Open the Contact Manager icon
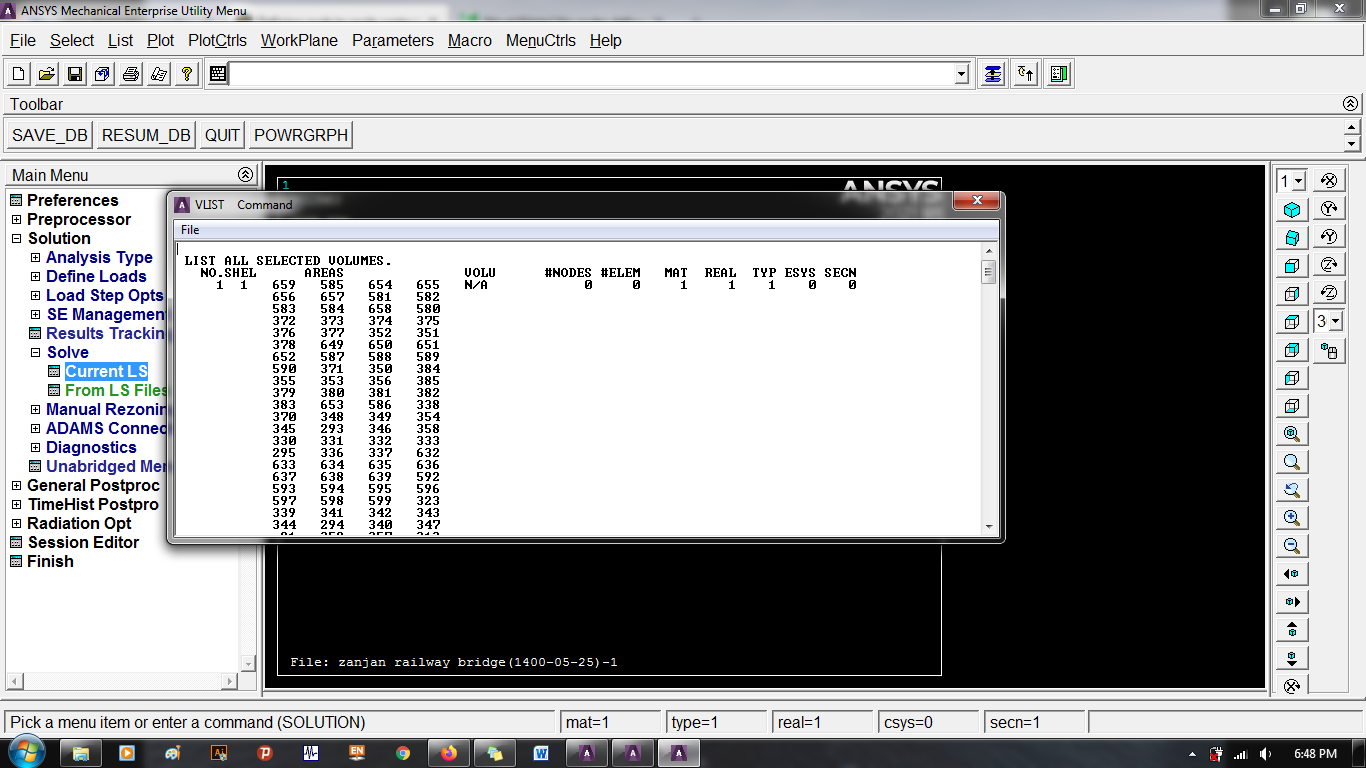This screenshot has height=768, width=1366. click(x=1060, y=74)
